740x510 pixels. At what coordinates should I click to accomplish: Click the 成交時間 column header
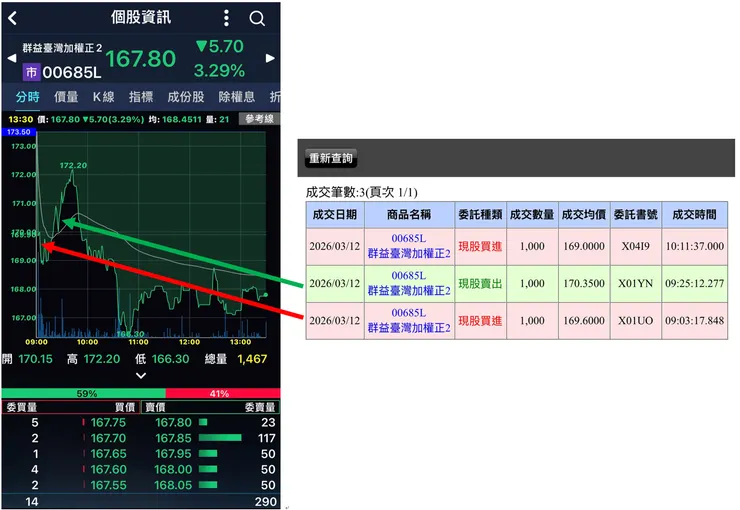695,215
